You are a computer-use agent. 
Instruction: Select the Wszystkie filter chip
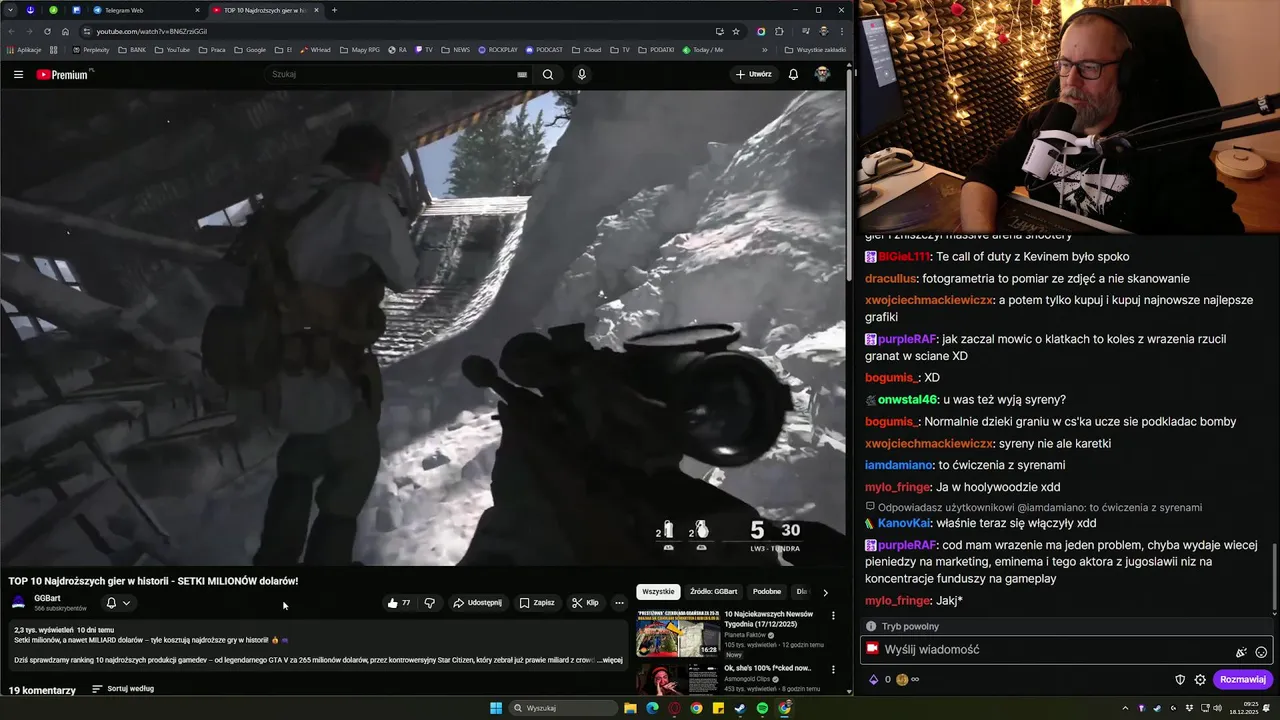658,592
